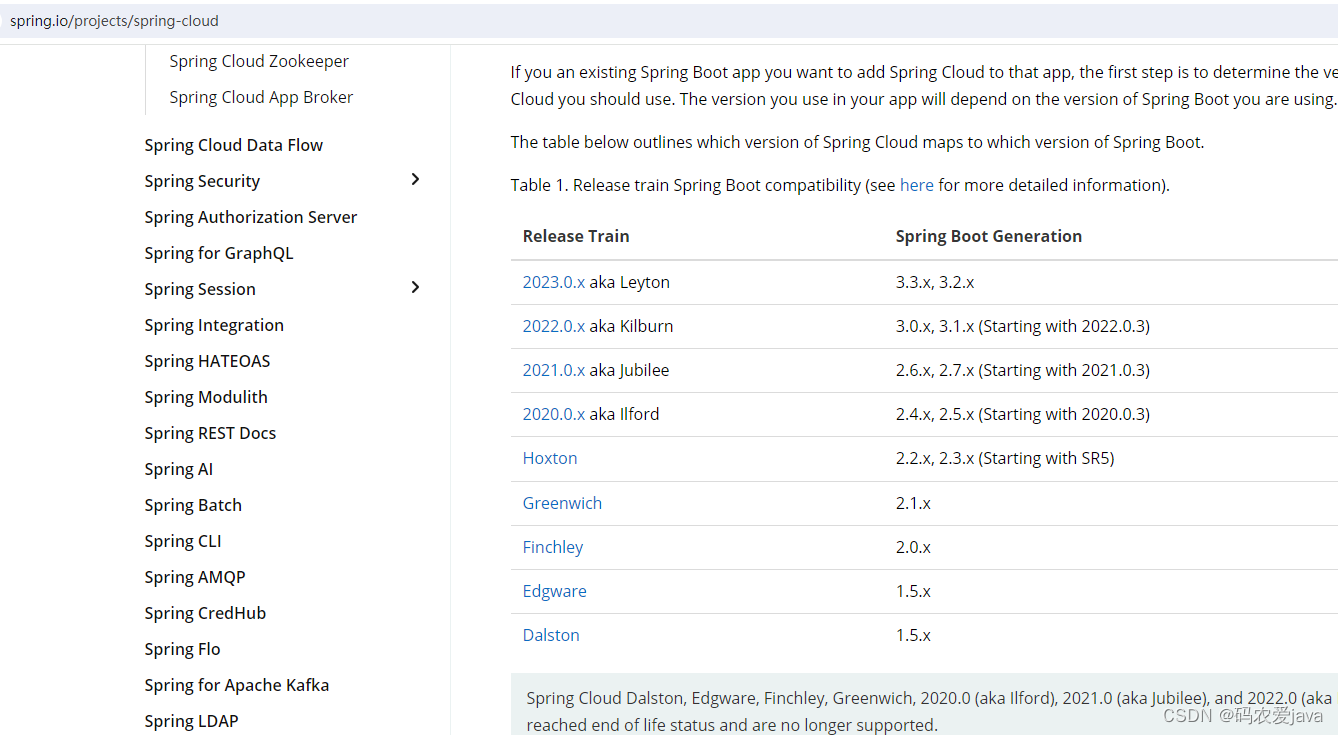Select Spring AI in sidebar
Viewport: 1338px width, 735px height.
(178, 469)
